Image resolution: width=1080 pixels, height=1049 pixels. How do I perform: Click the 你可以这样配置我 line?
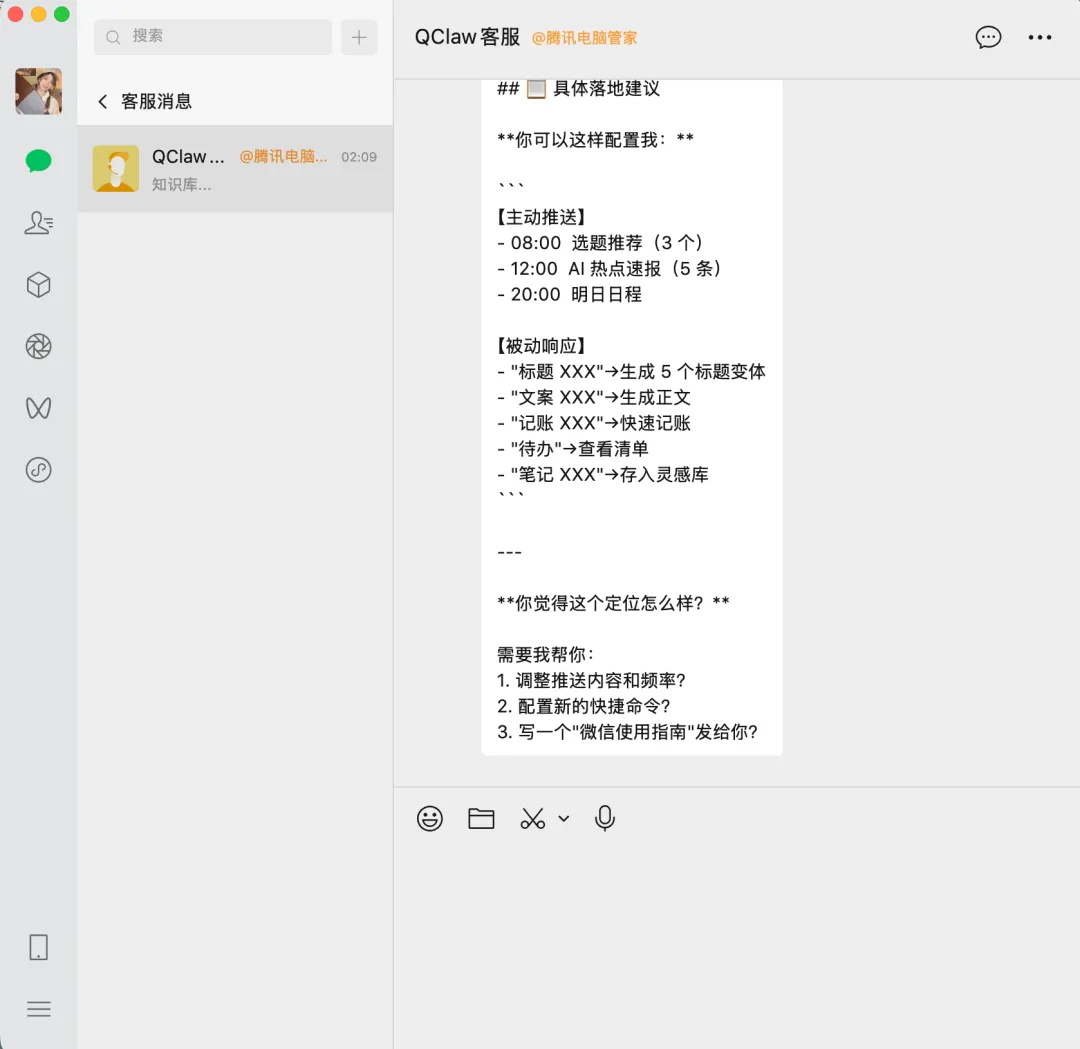coord(595,140)
